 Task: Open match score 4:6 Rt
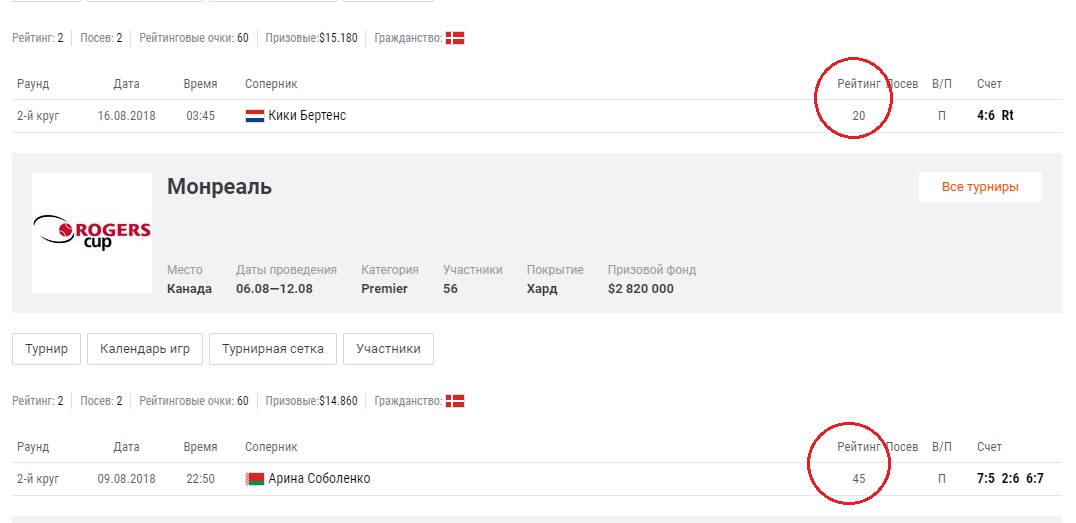995,116
